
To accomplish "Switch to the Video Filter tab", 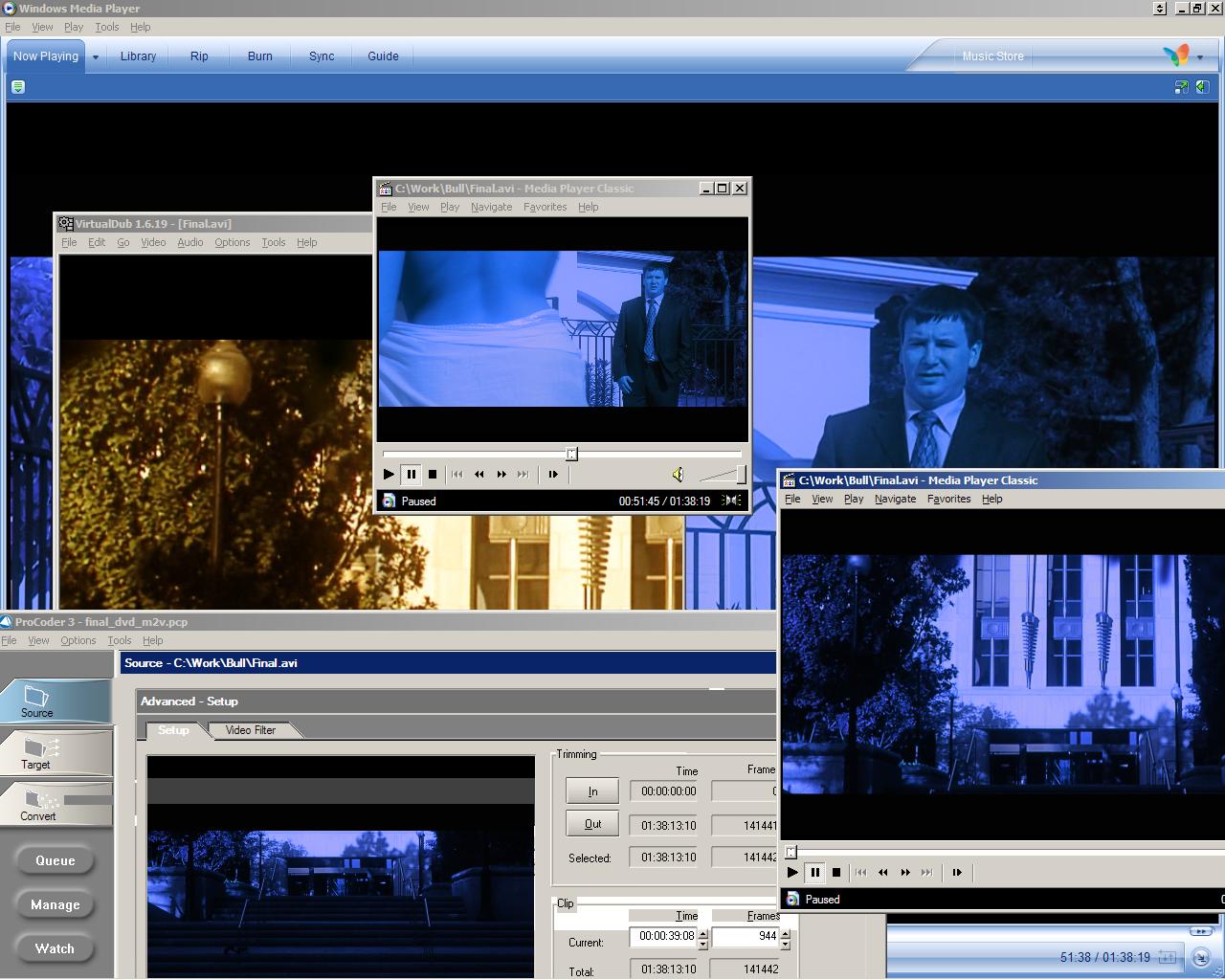I will [x=251, y=730].
